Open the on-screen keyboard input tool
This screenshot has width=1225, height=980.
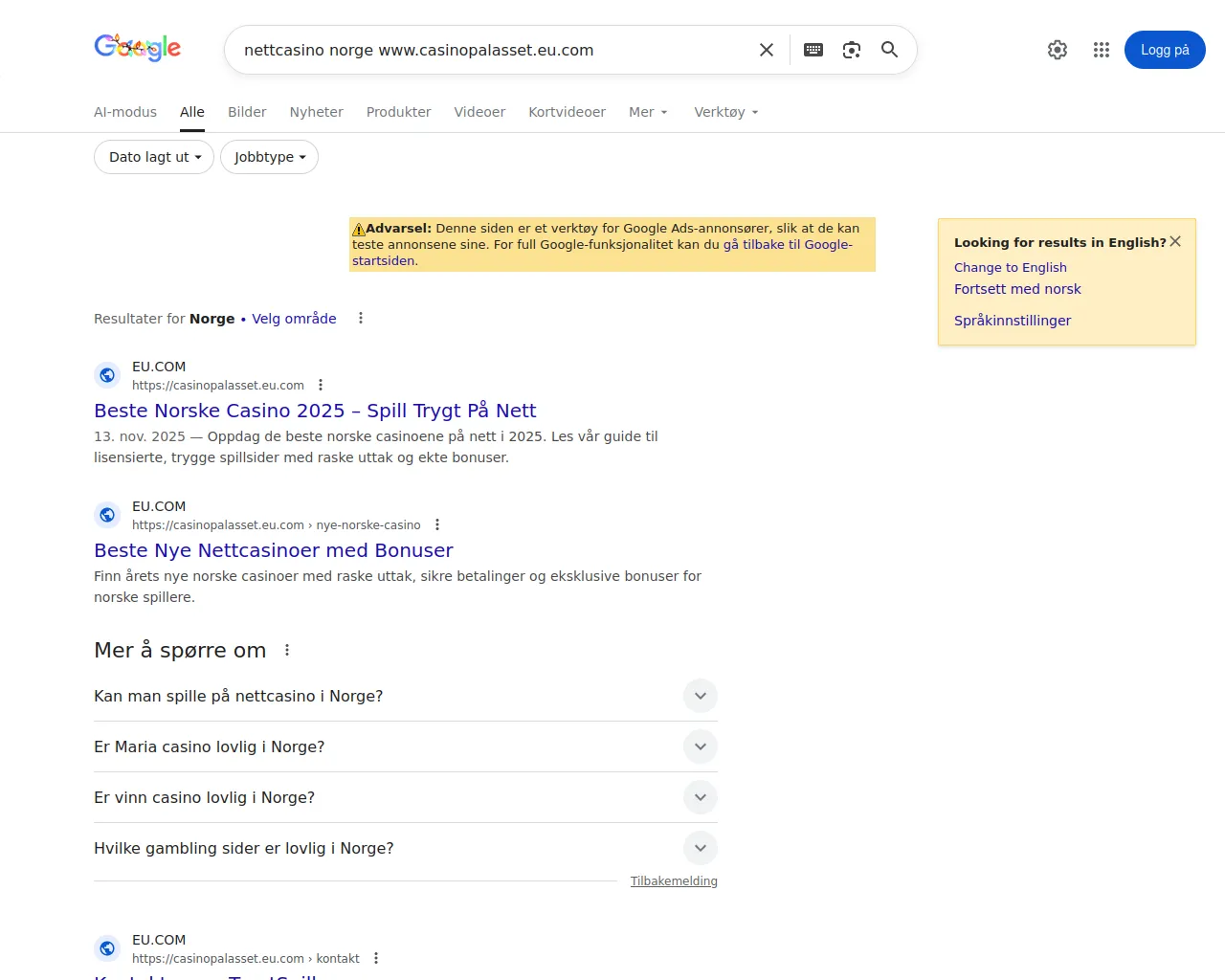click(813, 50)
